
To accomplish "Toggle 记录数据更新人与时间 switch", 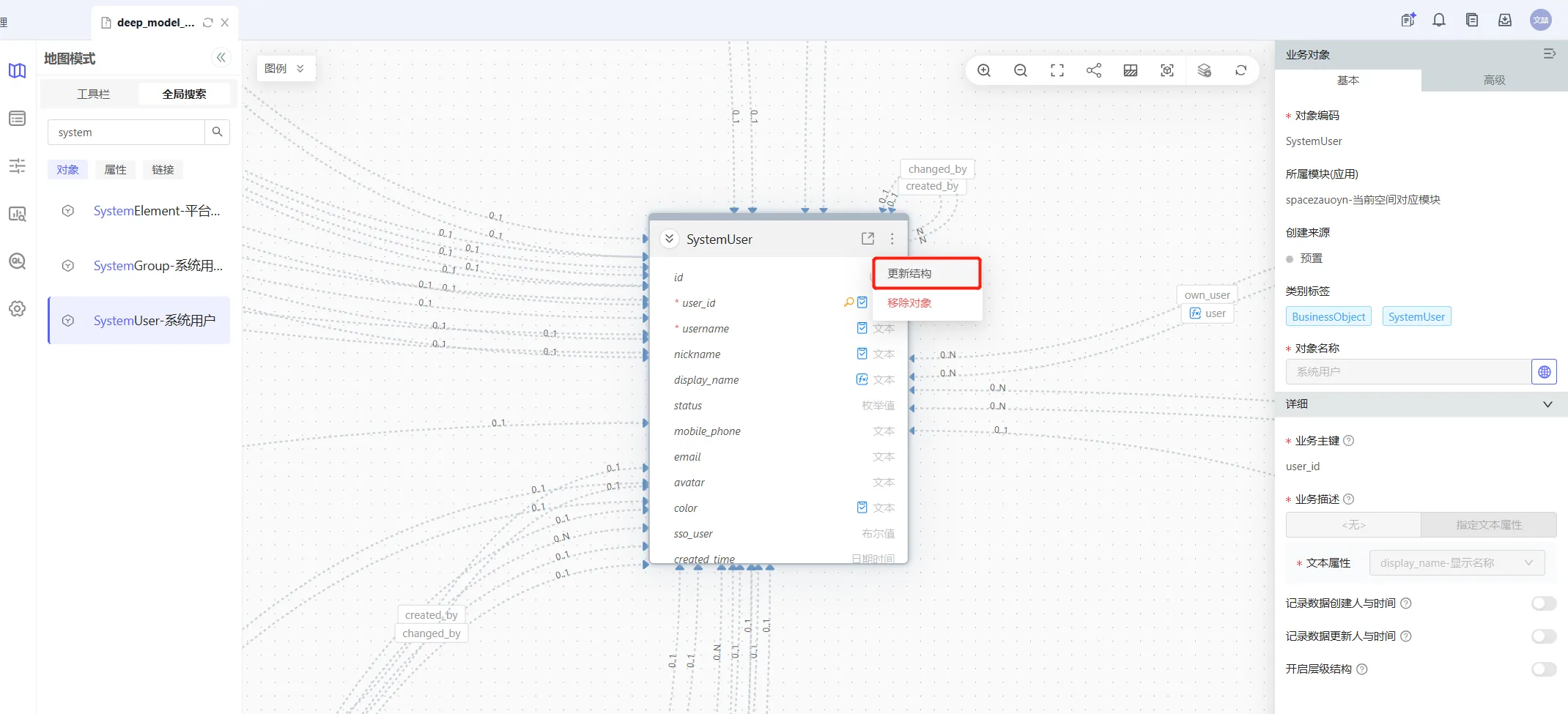I will coord(1543,636).
